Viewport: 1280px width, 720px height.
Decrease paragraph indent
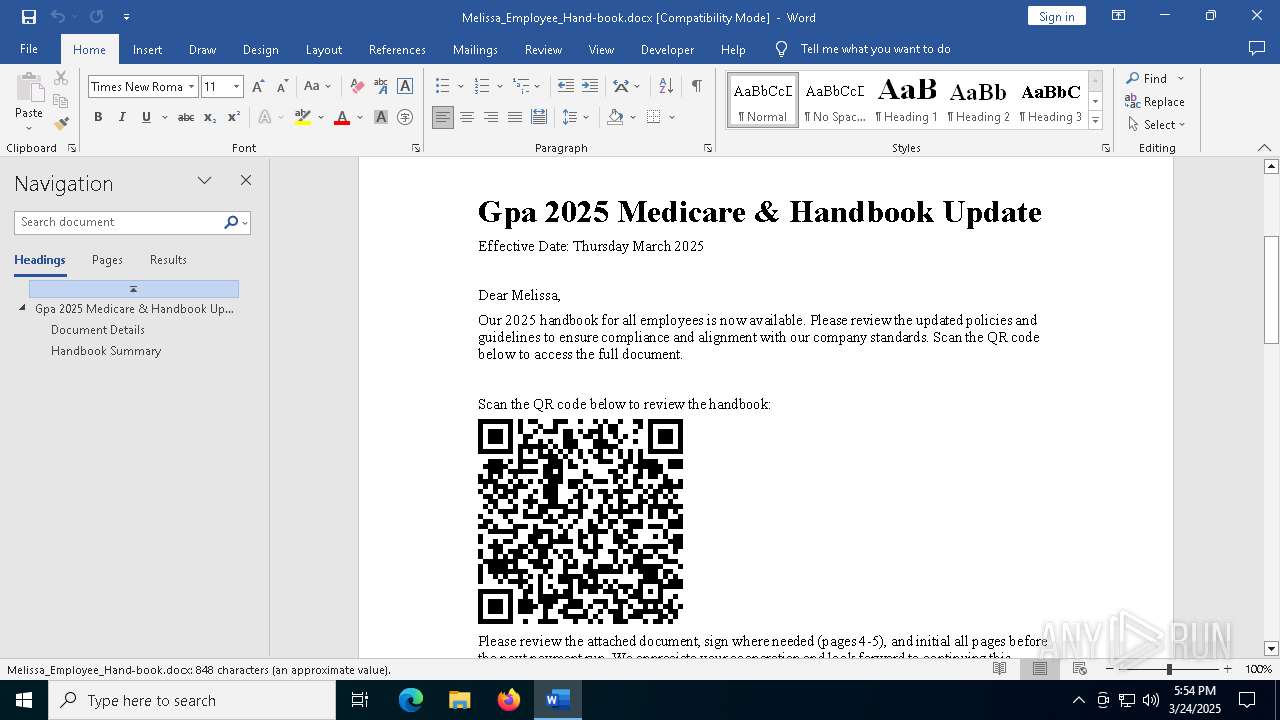tap(566, 87)
